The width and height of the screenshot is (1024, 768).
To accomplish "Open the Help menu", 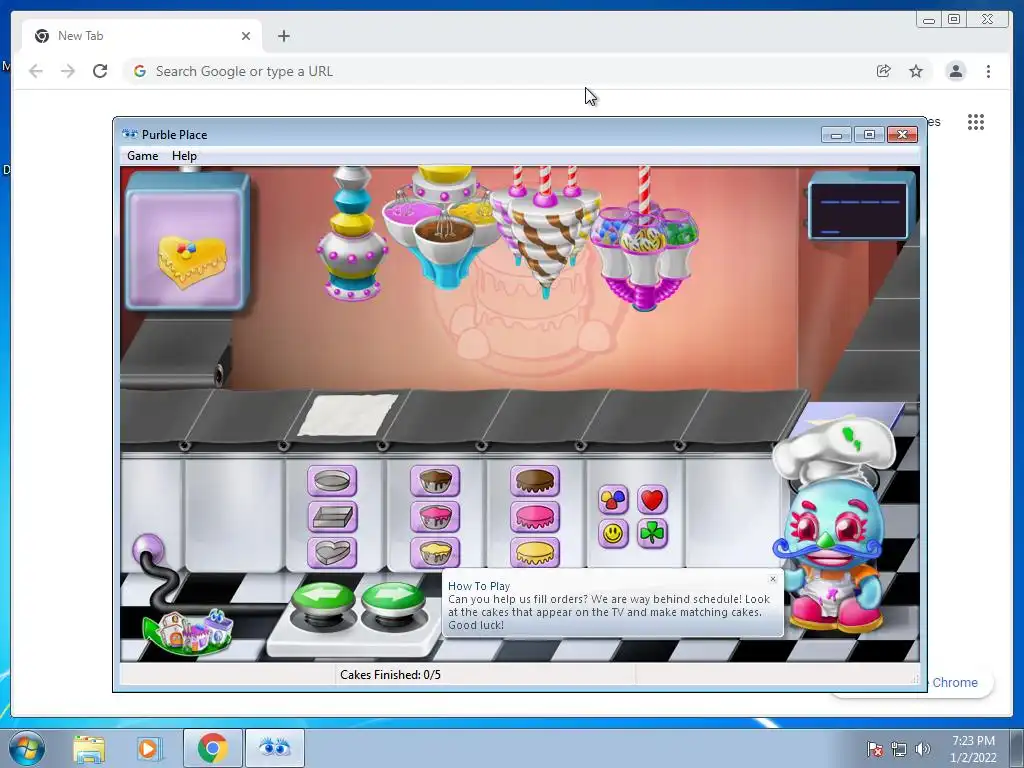I will coord(184,155).
